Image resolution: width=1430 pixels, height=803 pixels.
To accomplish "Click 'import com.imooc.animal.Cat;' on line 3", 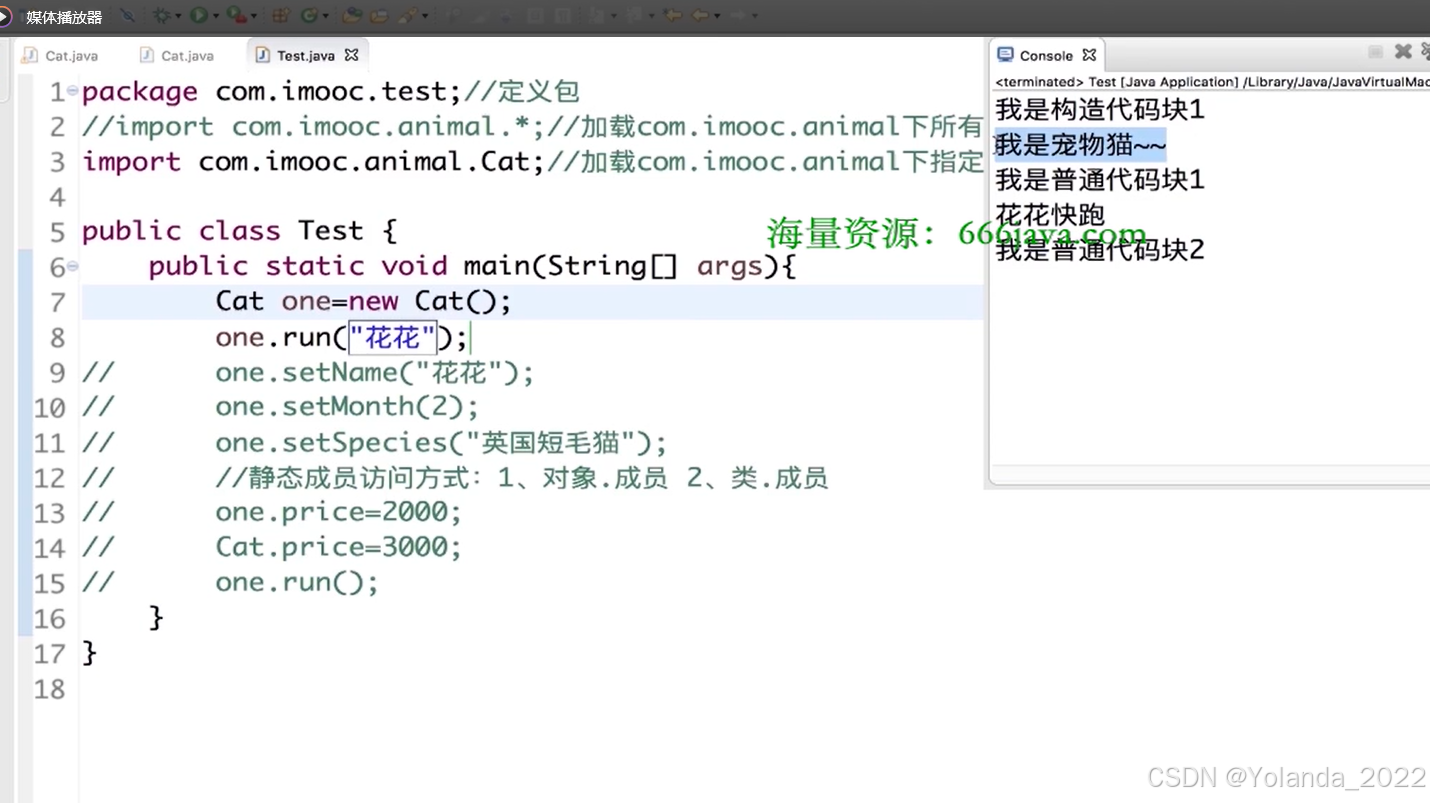I will pyautogui.click(x=313, y=161).
